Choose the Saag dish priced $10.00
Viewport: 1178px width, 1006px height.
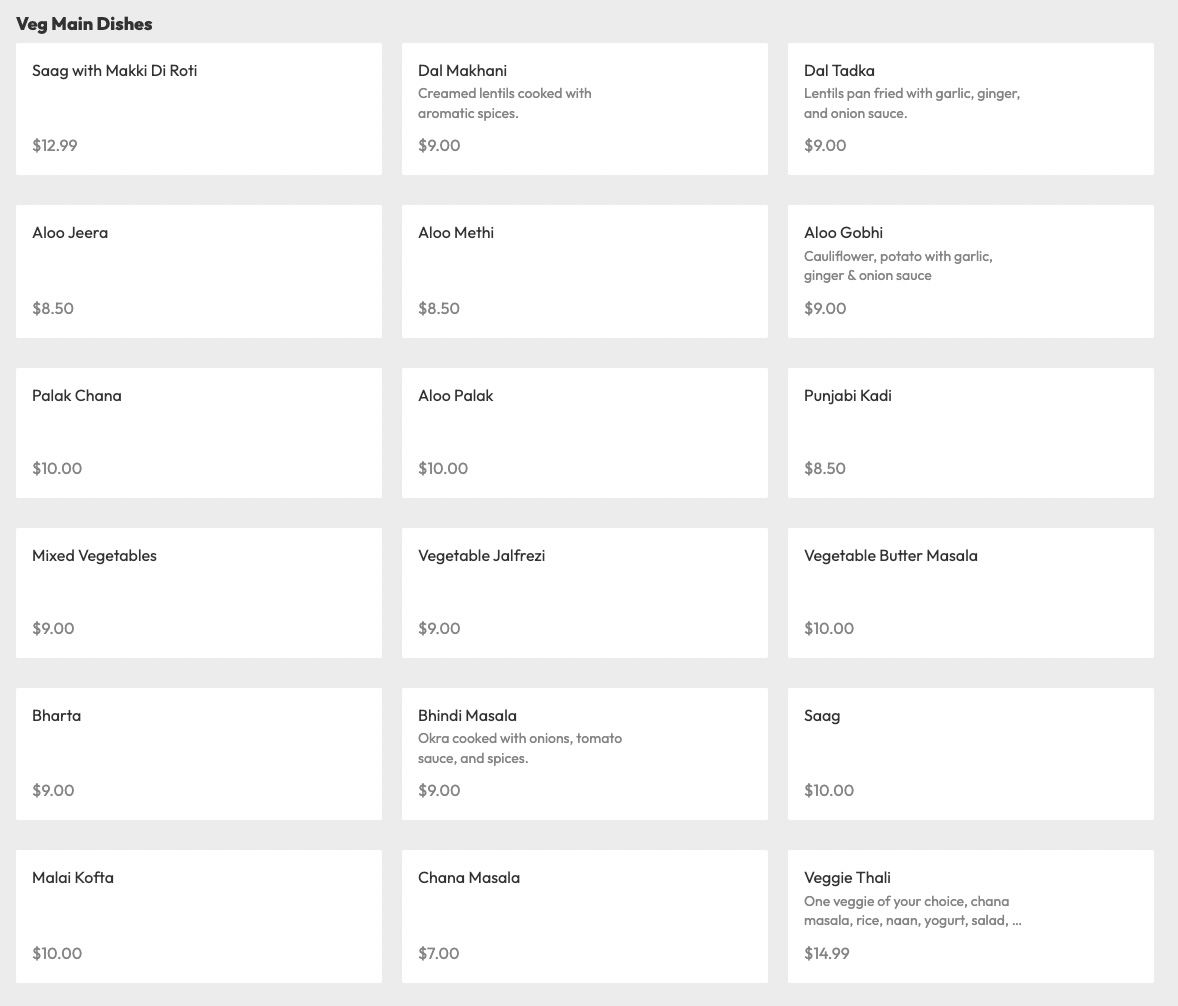pyautogui.click(x=970, y=753)
